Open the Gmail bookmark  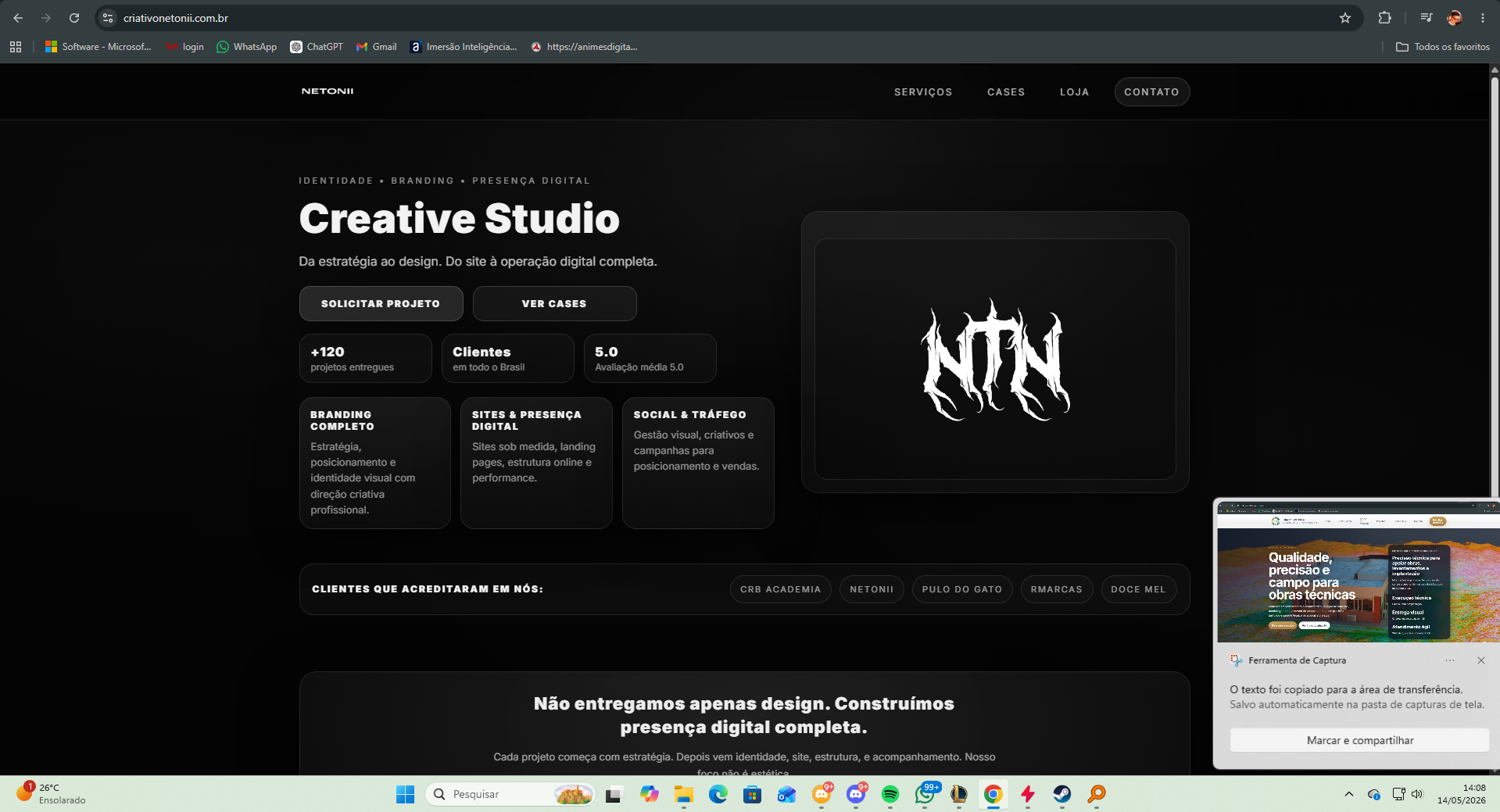coord(377,47)
